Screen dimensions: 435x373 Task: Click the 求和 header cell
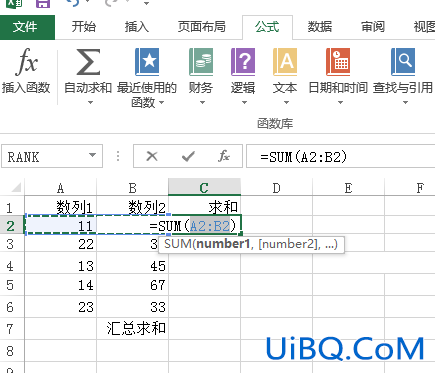click(205, 207)
